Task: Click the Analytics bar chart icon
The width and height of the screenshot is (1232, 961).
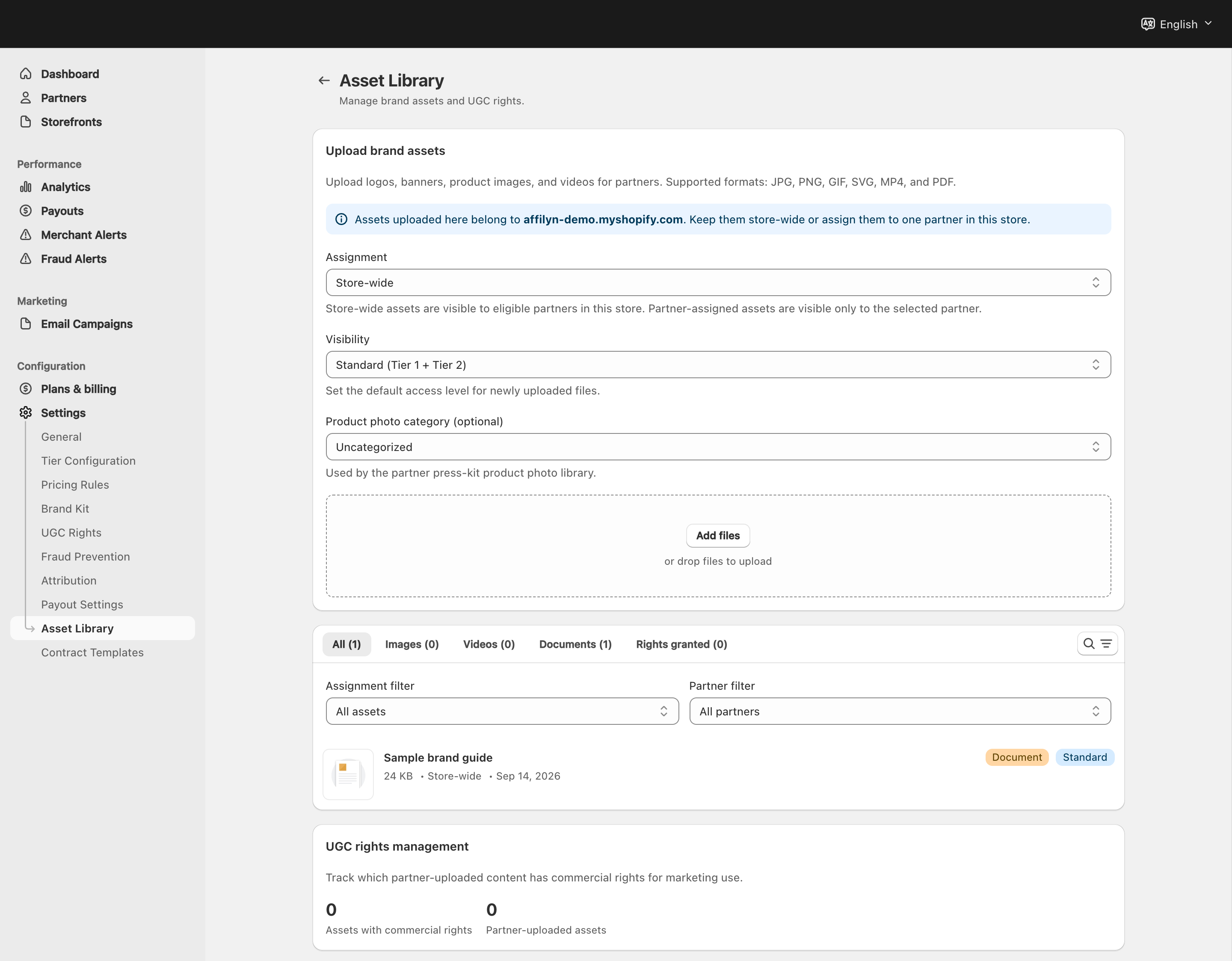Action: (25, 187)
